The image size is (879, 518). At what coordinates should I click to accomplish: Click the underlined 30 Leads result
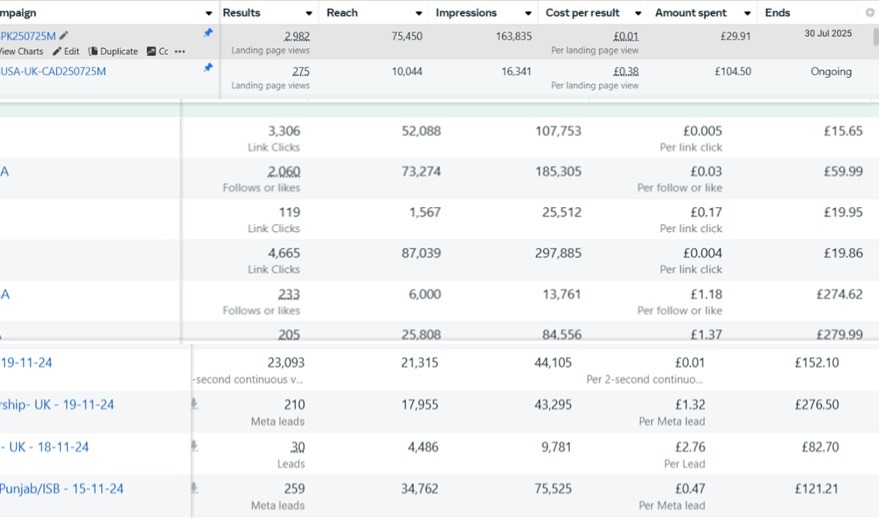point(298,448)
